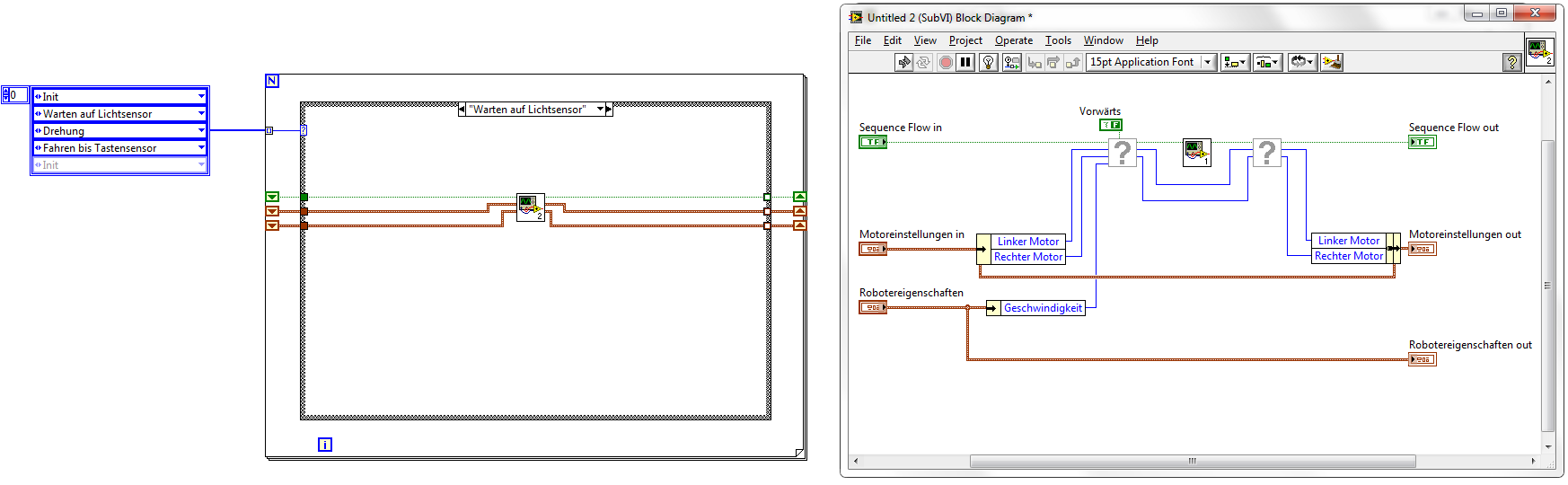Select the Robotereigenschaften out terminal
The height and width of the screenshot is (485, 1568).
[1422, 359]
